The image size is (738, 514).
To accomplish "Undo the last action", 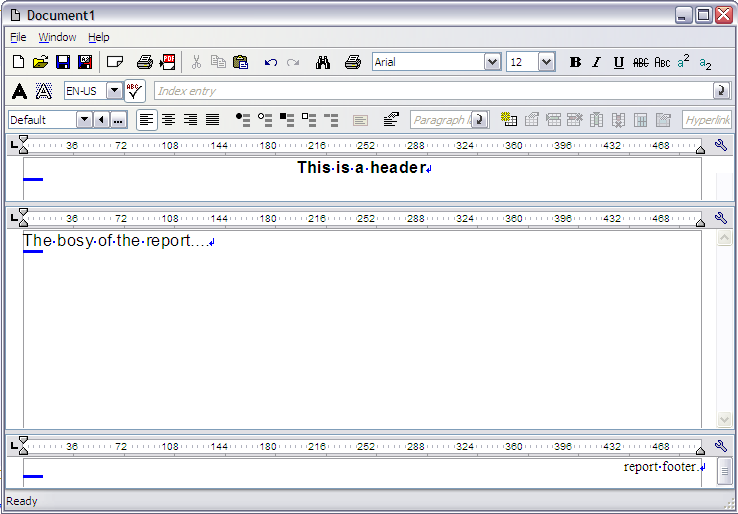I will [270, 62].
